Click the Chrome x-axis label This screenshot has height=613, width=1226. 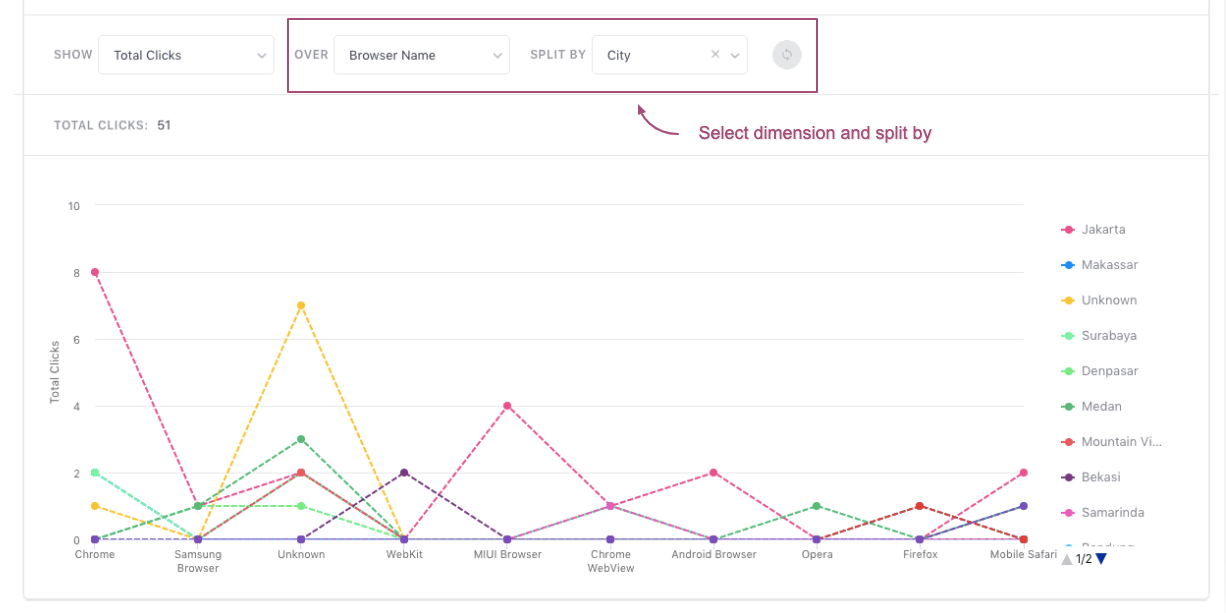coord(95,554)
